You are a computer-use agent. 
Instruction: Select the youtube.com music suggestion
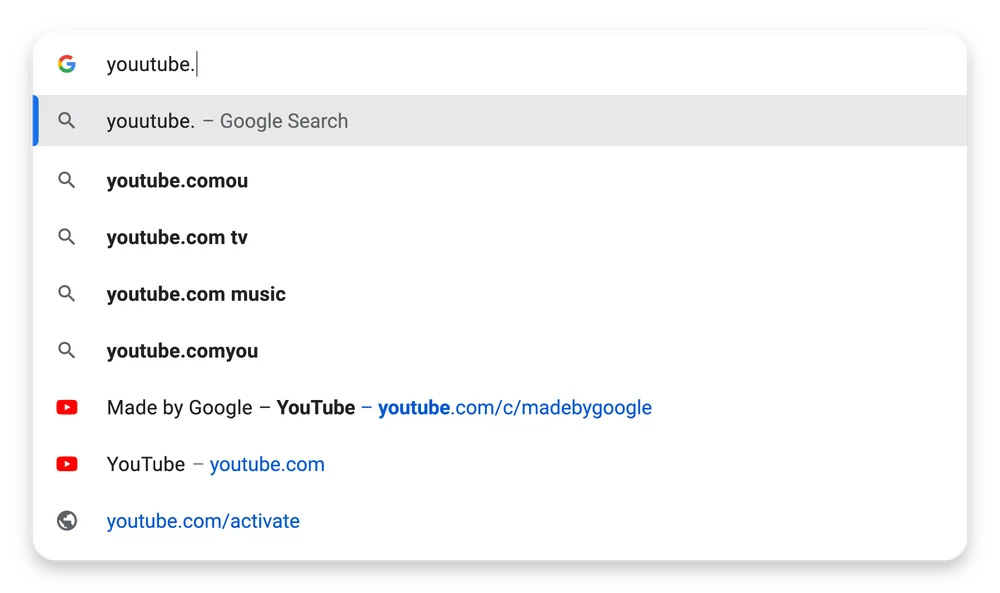(x=196, y=293)
